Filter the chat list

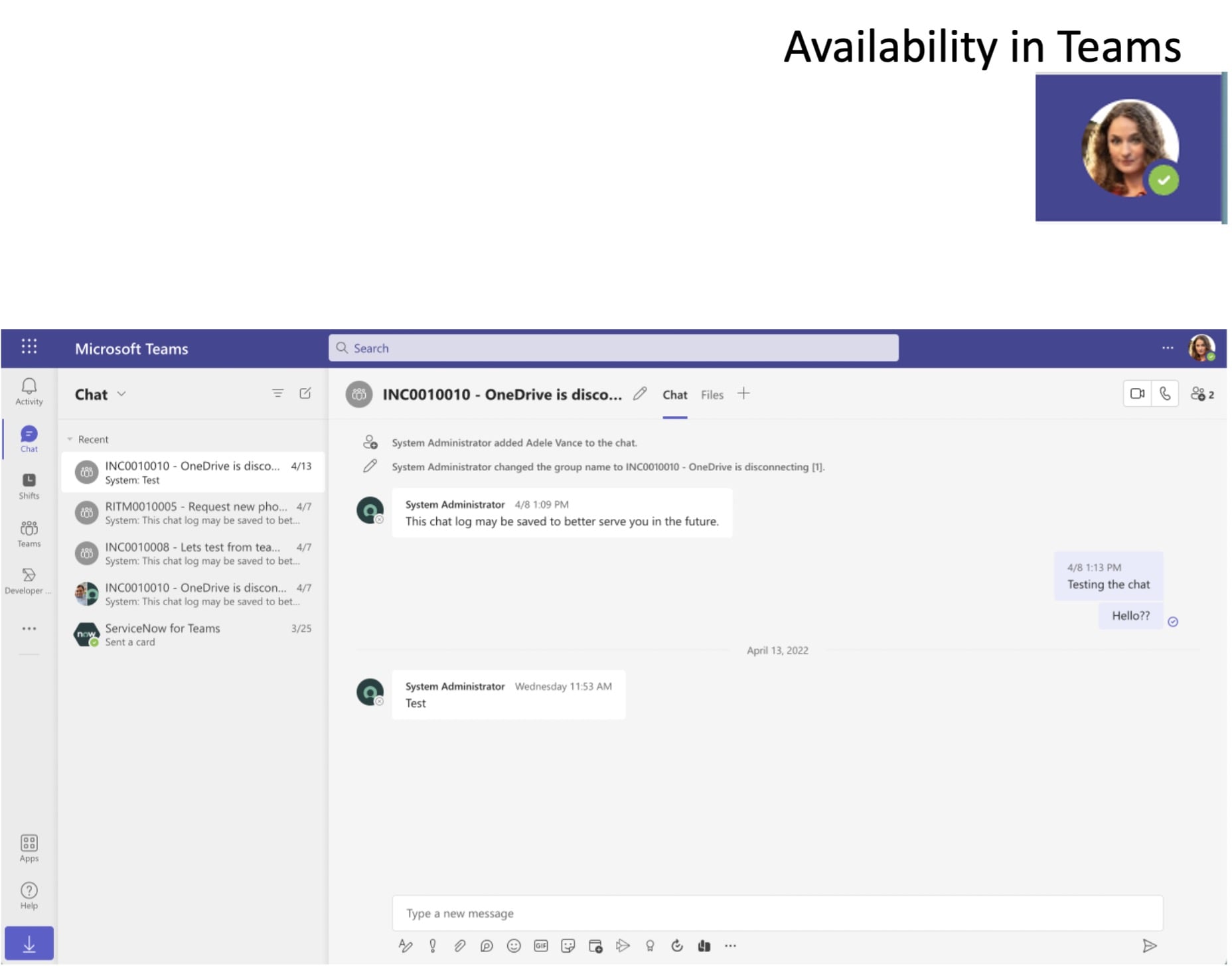tap(278, 393)
